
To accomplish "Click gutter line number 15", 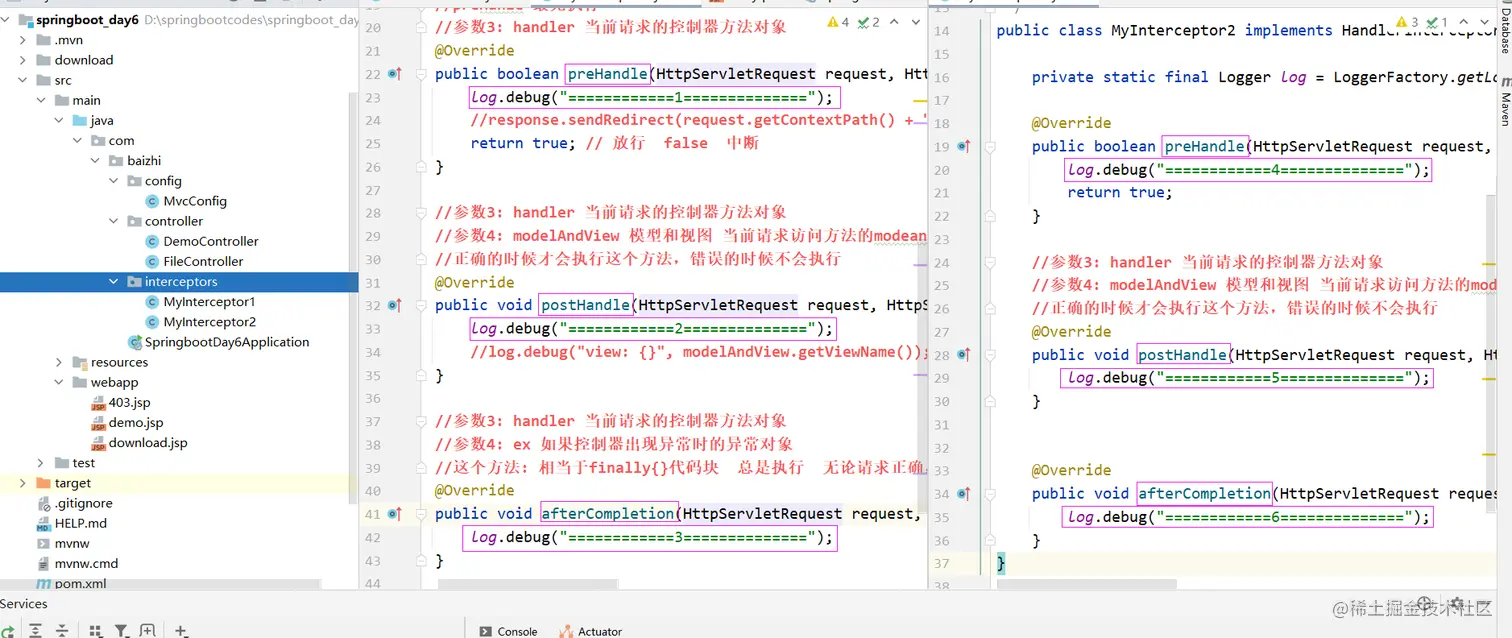I will (941, 54).
